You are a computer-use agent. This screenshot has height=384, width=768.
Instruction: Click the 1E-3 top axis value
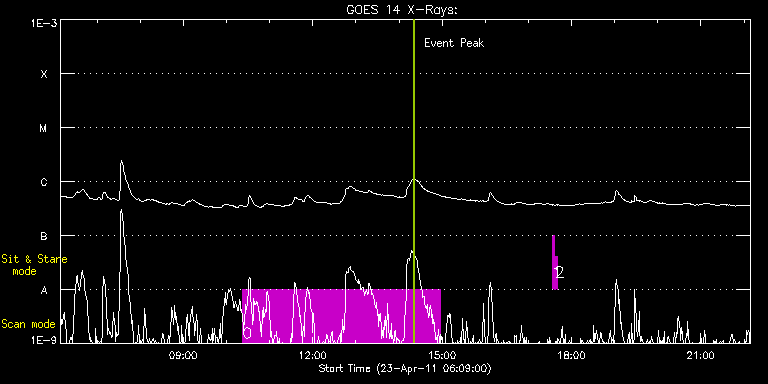pyautogui.click(x=43, y=23)
